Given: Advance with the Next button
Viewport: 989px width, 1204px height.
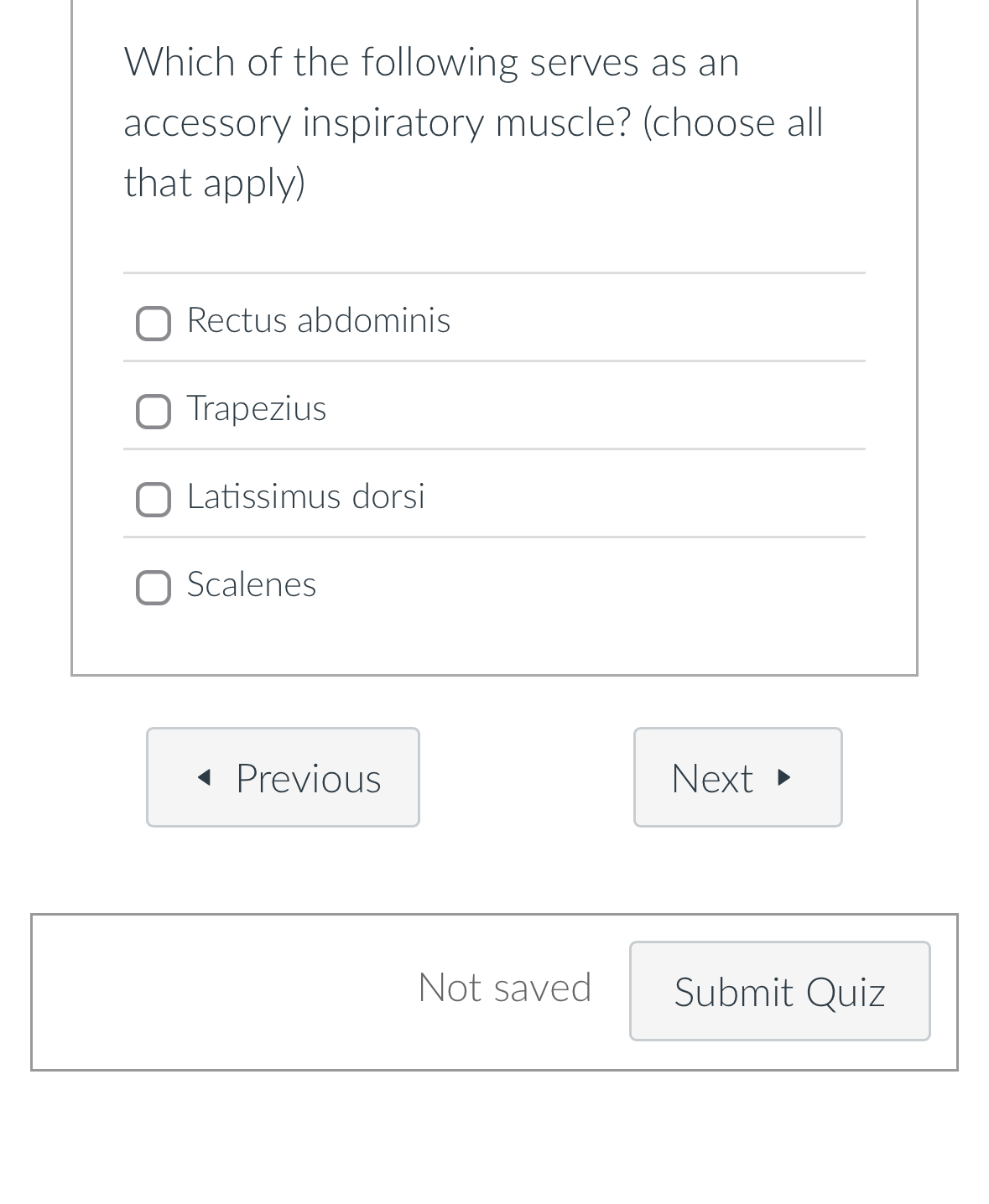Looking at the screenshot, I should coord(737,777).
